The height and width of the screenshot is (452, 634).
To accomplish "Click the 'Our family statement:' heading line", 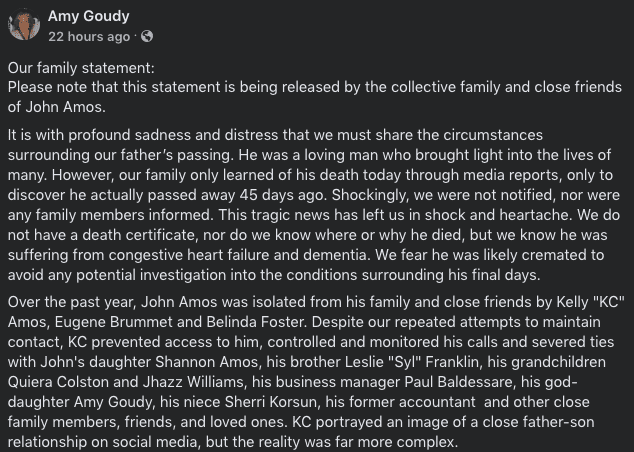I will tap(81, 68).
